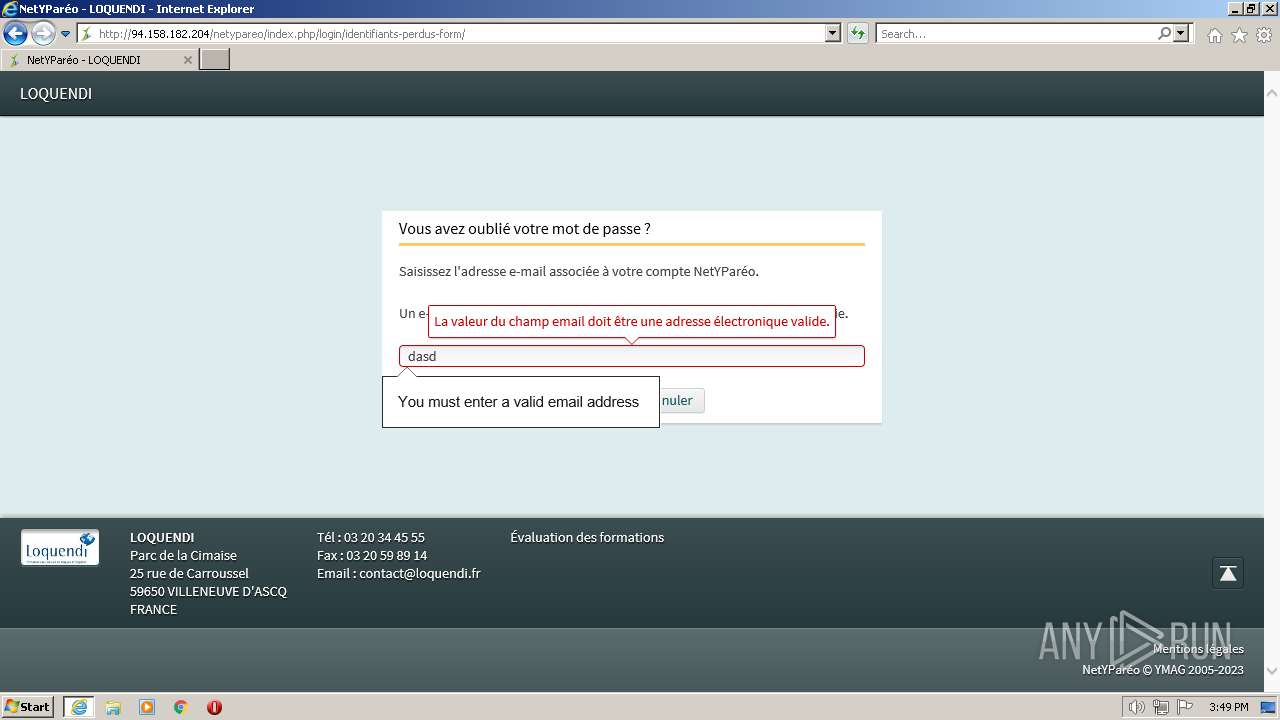Click the network tray icon
Viewport: 1280px width, 720px height.
[x=1161, y=707]
